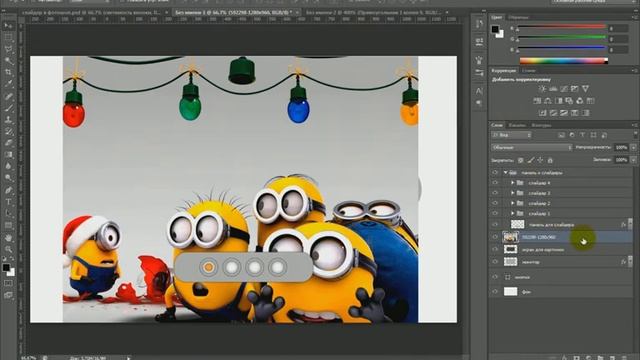Image resolution: width=640 pixels, height=360 pixels.
Task: Select the Pen tool
Action: pos(8,190)
